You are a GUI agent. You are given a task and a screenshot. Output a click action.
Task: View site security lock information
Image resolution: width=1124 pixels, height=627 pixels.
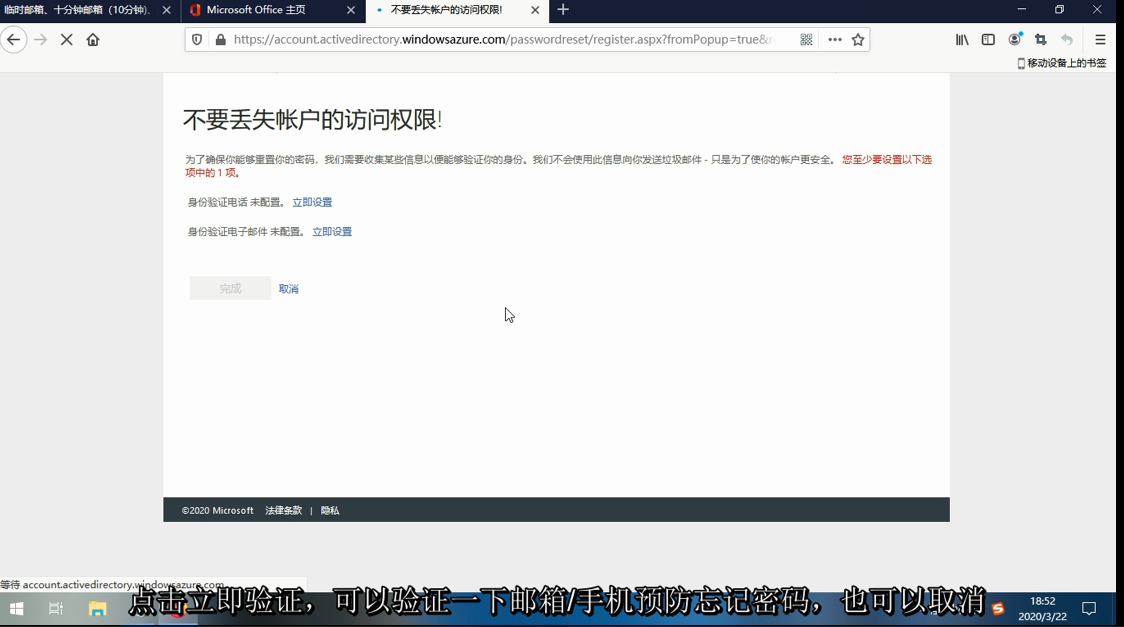click(x=221, y=39)
